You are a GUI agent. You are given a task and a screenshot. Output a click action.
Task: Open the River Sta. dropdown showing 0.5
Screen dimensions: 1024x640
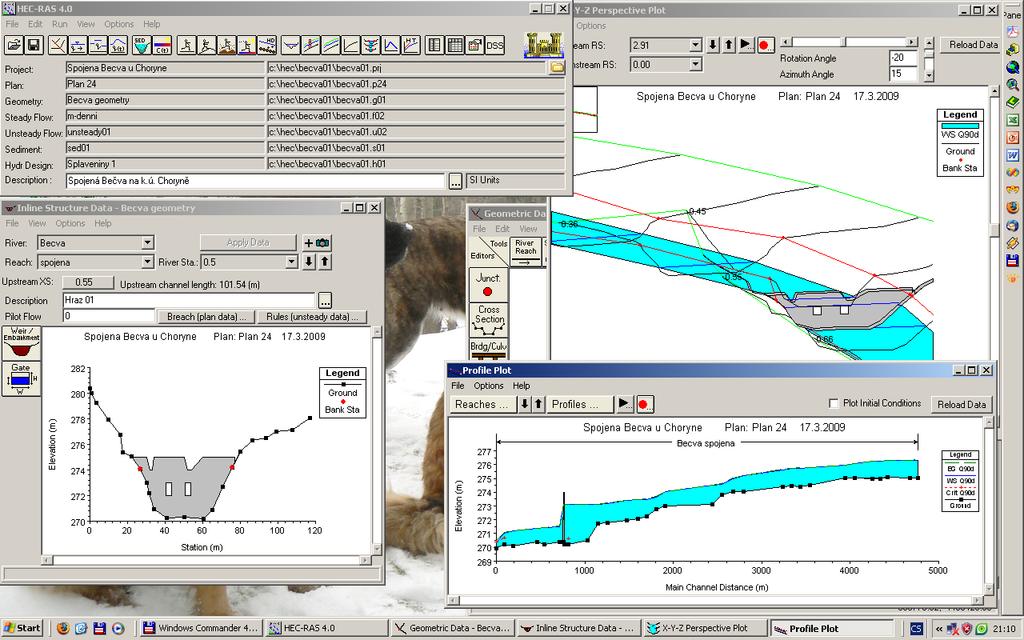pos(292,262)
